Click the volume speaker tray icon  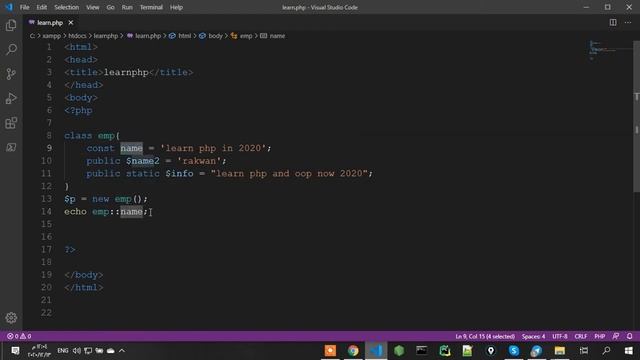click(x=76, y=351)
